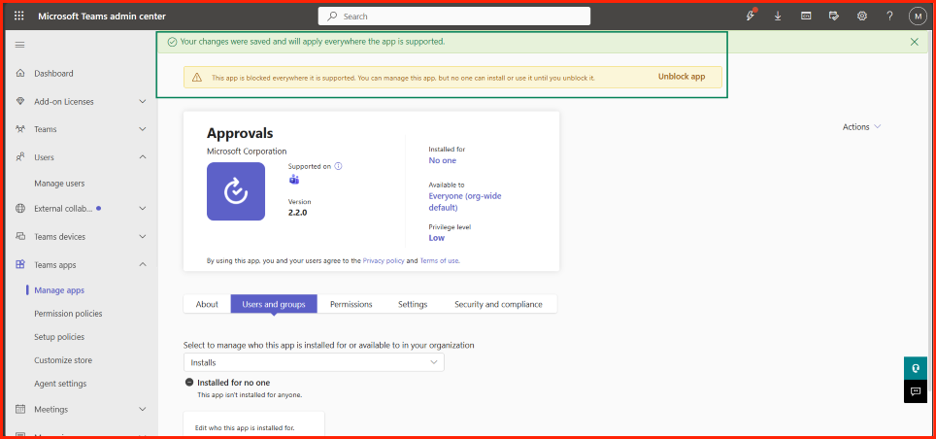
Task: Open the app Settings tab
Action: 412,304
